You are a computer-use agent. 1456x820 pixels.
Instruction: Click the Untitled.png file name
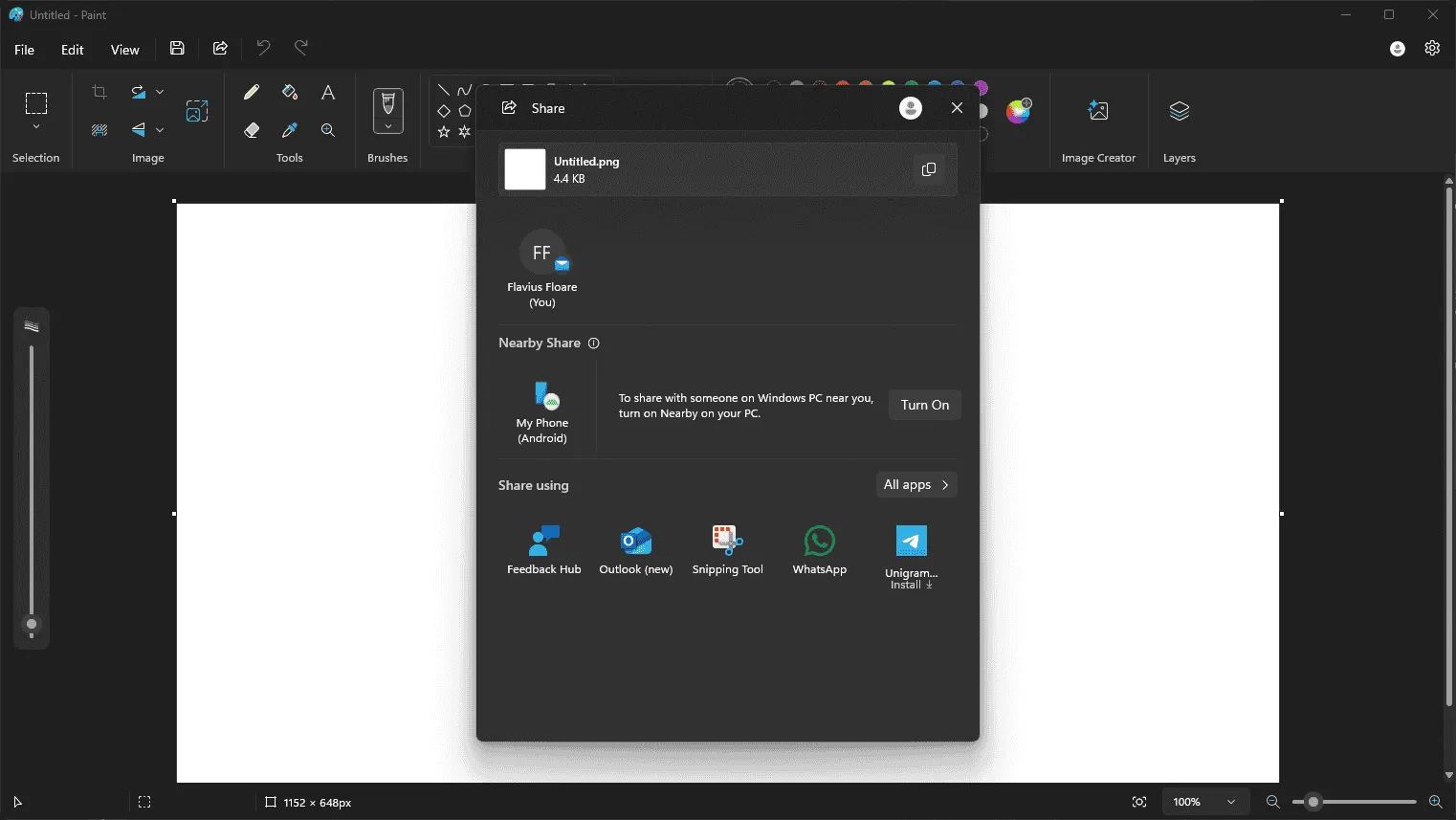tap(586, 162)
